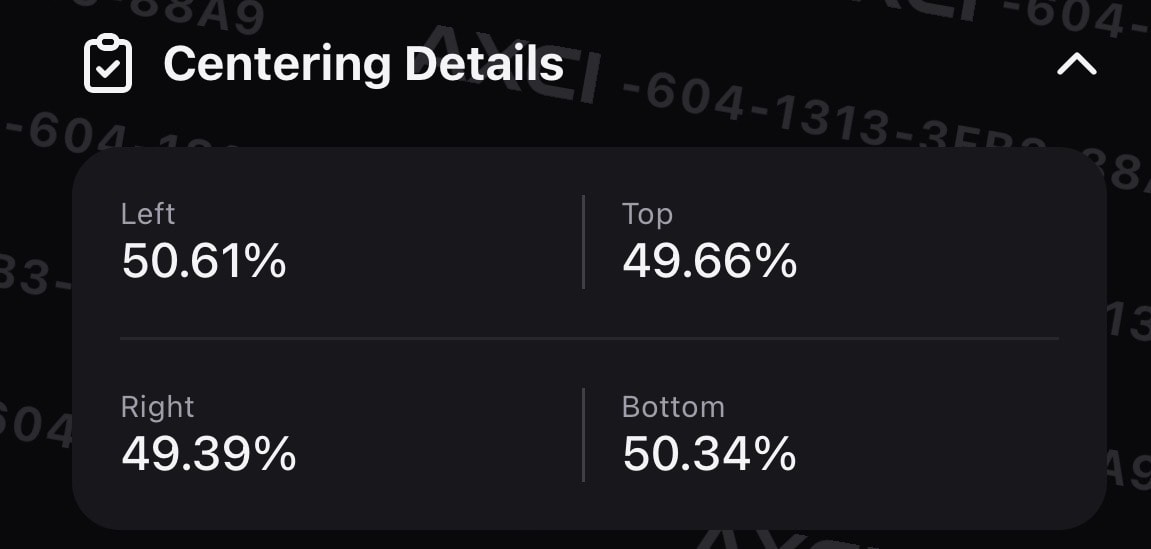Image resolution: width=1151 pixels, height=549 pixels.
Task: Click the word Details in the heading
Action: click(x=484, y=64)
